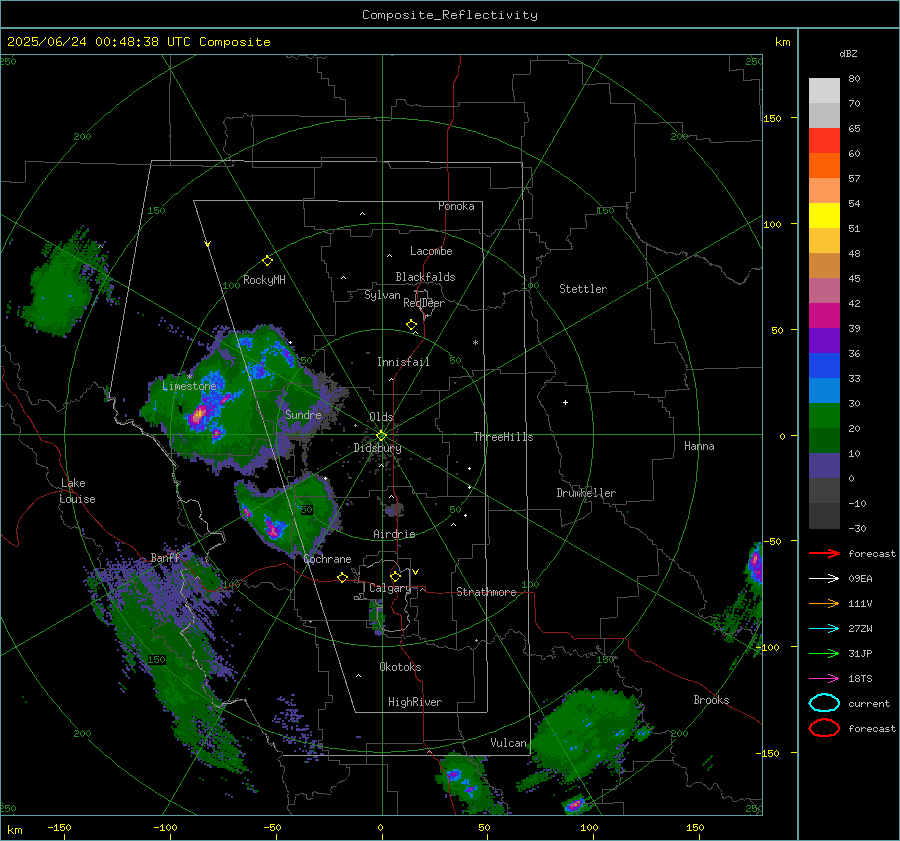This screenshot has height=841, width=900.
Task: Click the RedDeer city label
Action: 424,303
